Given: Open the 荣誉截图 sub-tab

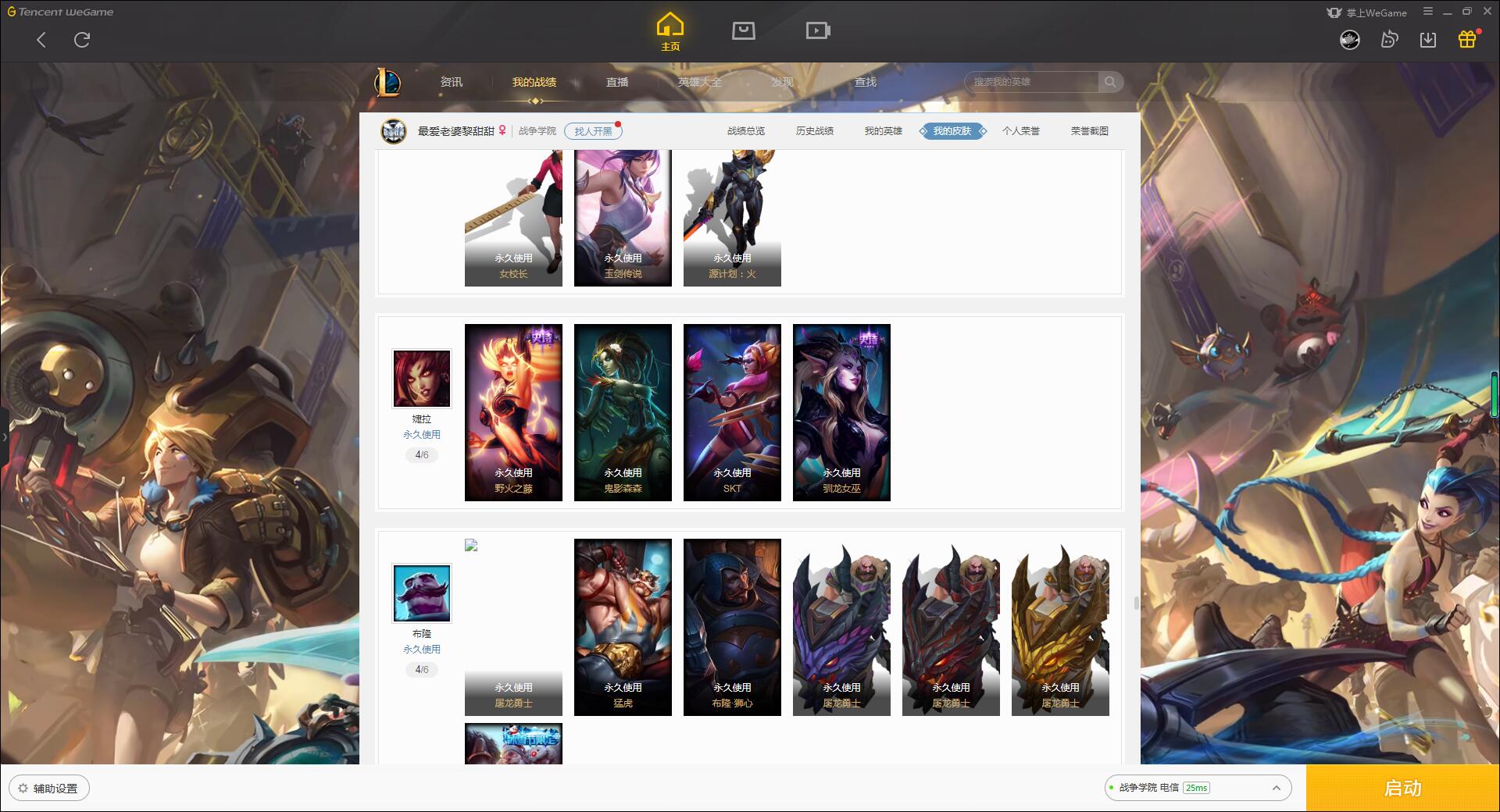Looking at the screenshot, I should pyautogui.click(x=1090, y=131).
